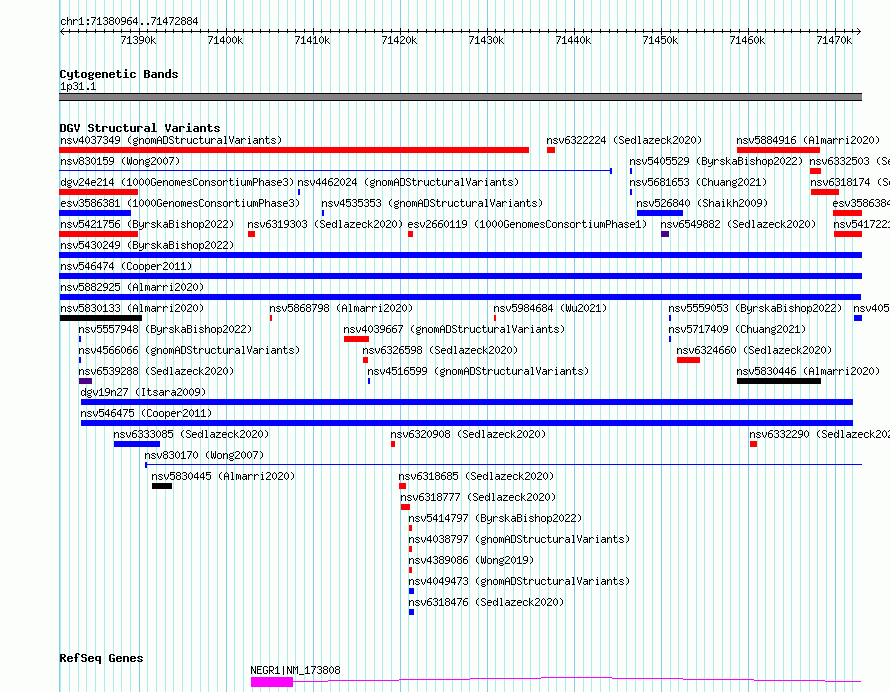Click the nsv4037349 gnomAD structural variant label
Screen dimensions: 890x692
point(171,140)
